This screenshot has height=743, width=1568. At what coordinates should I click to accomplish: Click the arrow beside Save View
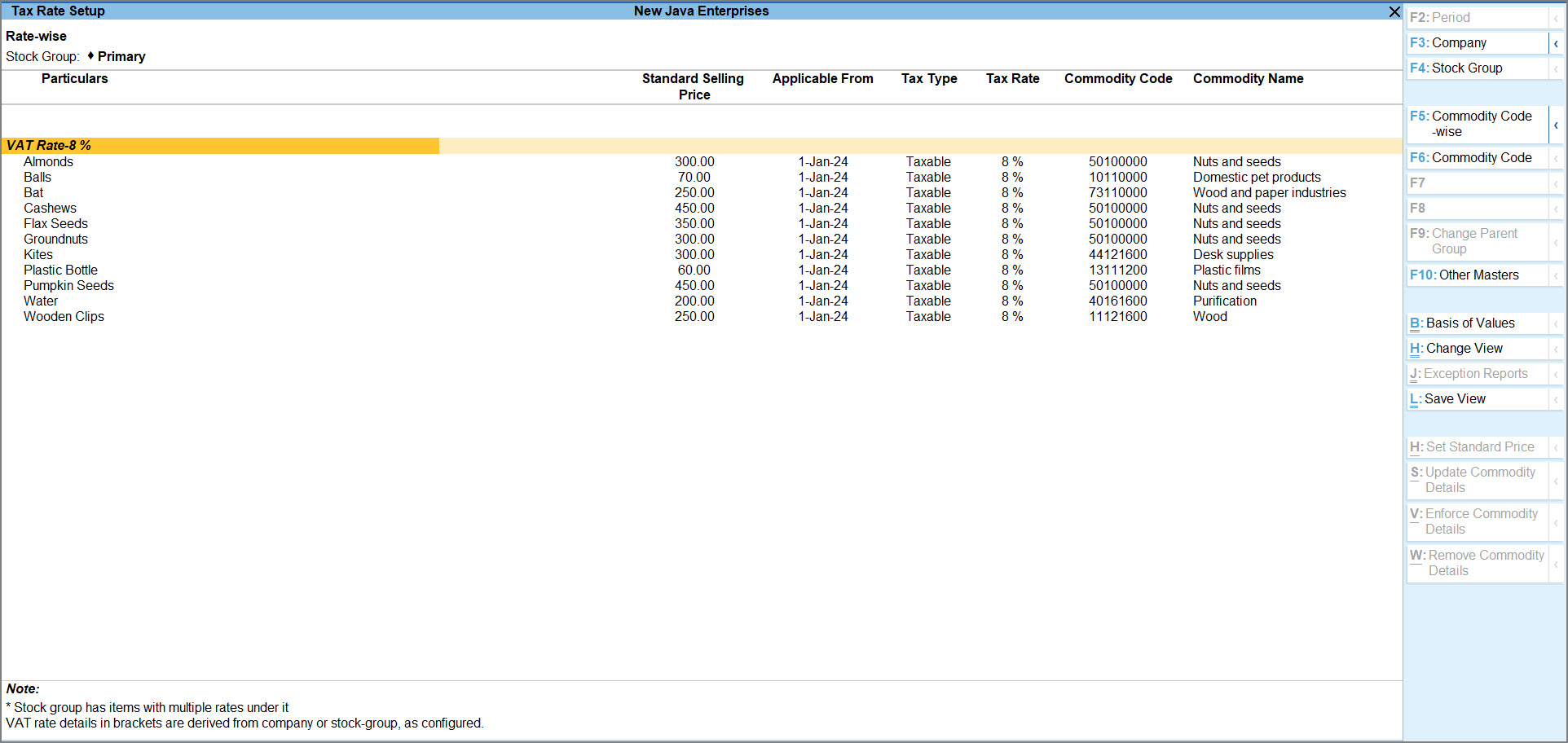tap(1556, 399)
